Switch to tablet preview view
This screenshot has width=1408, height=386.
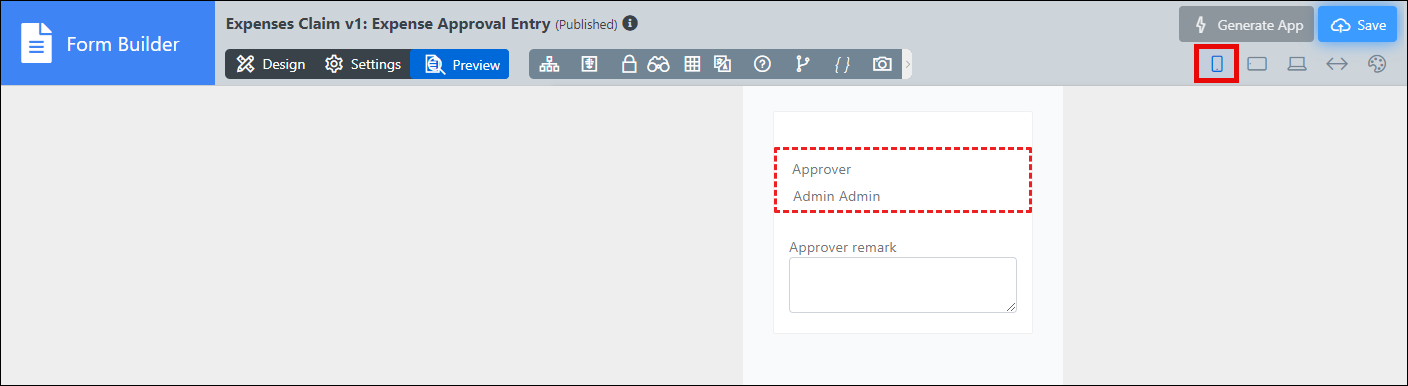[x=1257, y=64]
